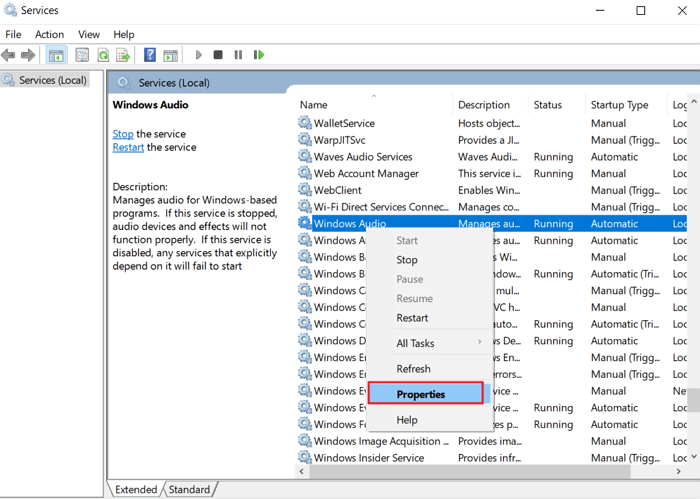Select gear icon of Web Account Manager
Screen dimensions: 700x499
click(305, 173)
